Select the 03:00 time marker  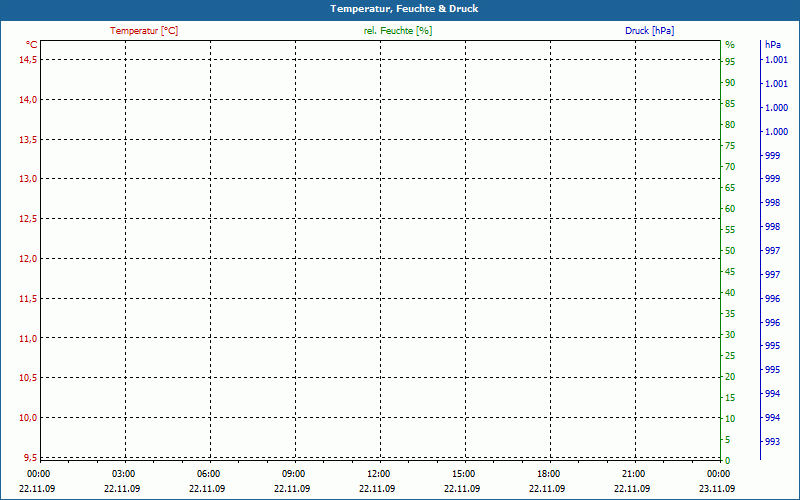coord(123,474)
